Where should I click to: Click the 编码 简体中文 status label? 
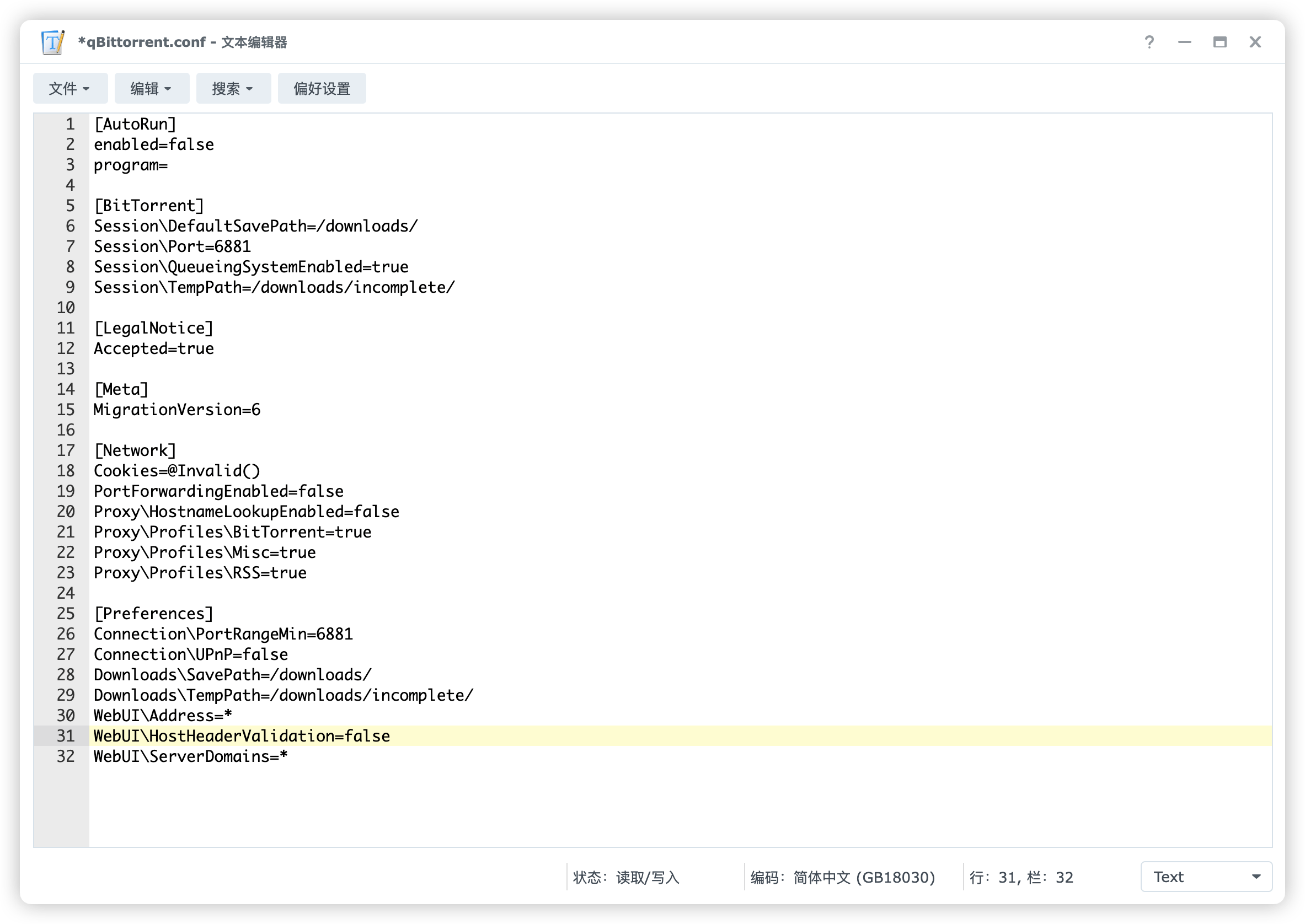842,877
